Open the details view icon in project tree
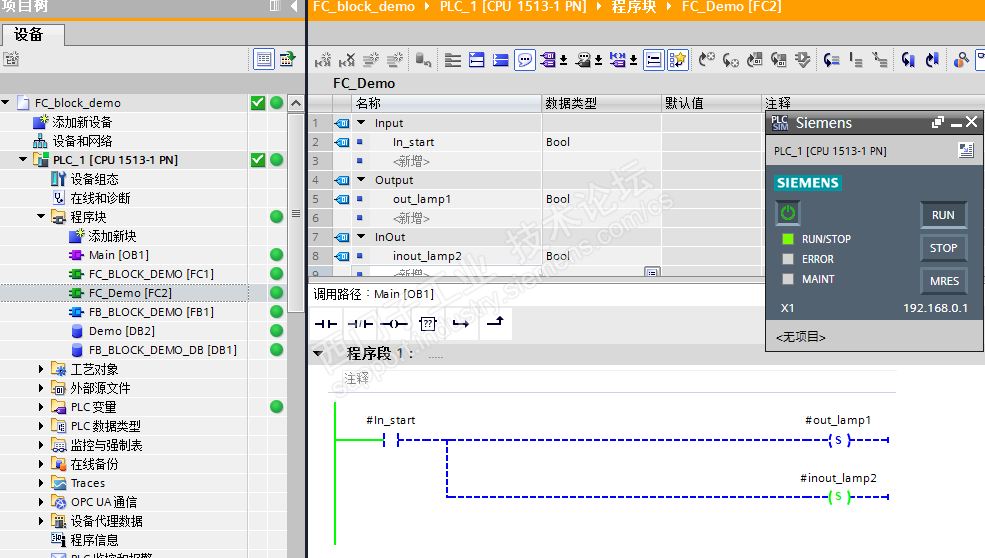This screenshot has width=985, height=558. [264, 60]
